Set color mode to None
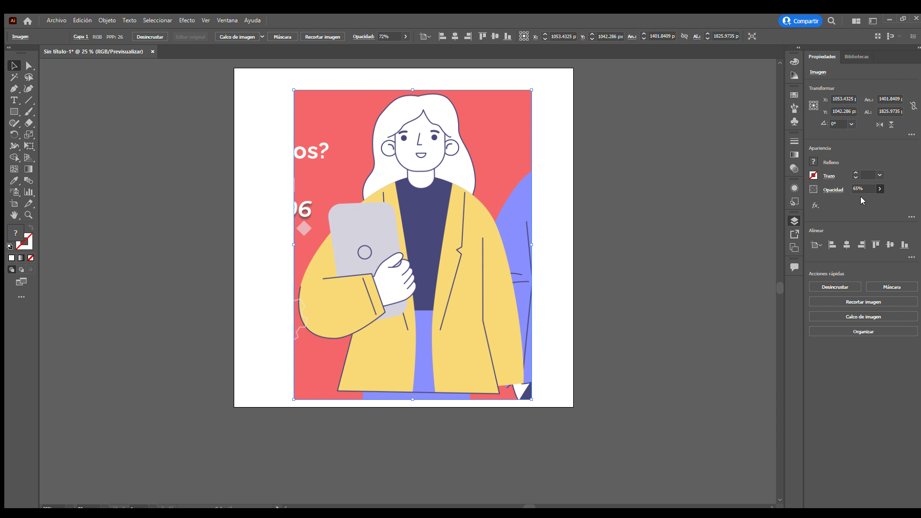This screenshot has width=921, height=518. (31, 258)
